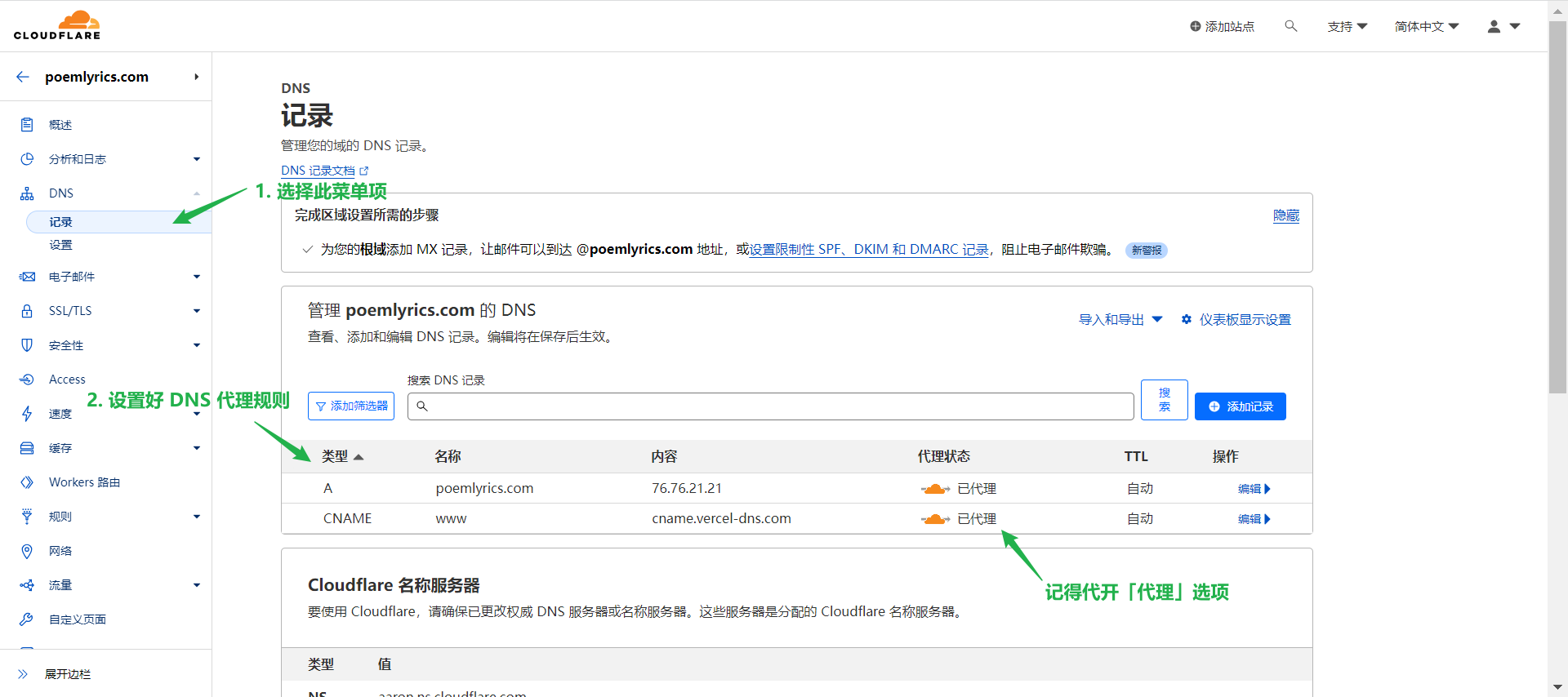Click the 添加筛选器 button
The width and height of the screenshot is (1568, 697).
click(x=351, y=406)
